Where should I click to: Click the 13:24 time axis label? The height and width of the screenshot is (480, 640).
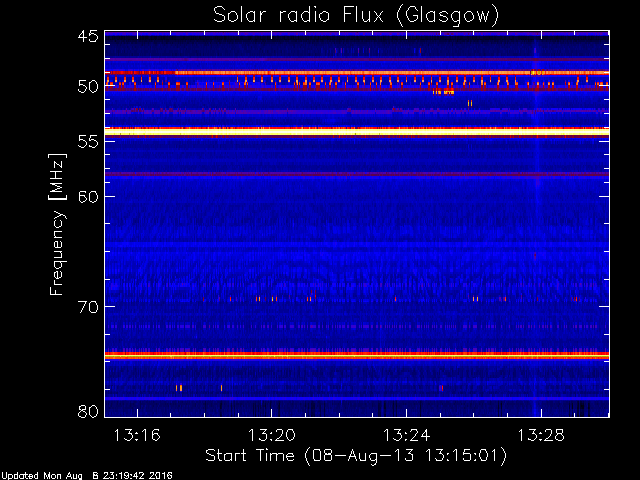click(406, 435)
